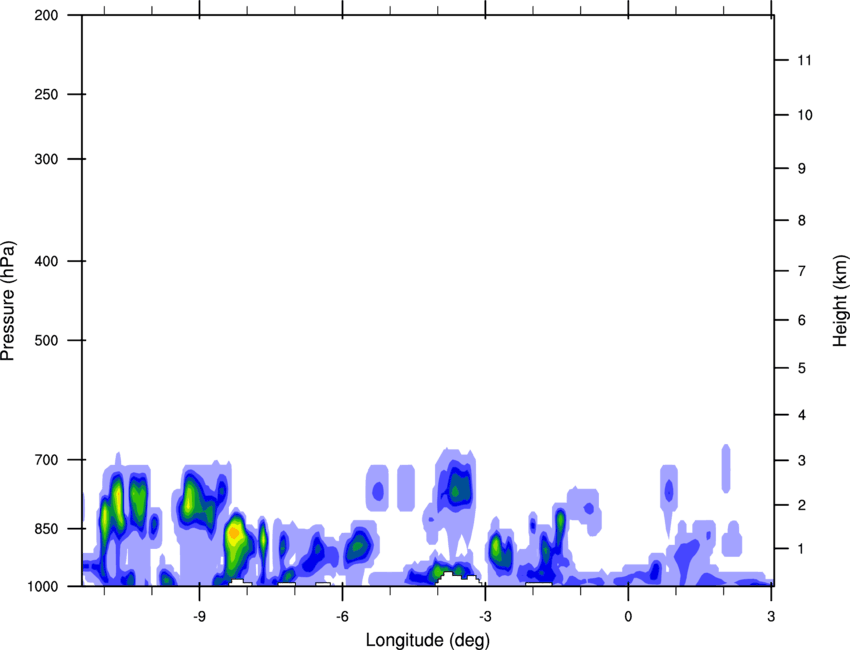This screenshot has height=650, width=850.
Task: Click the -3 longitude tick label
Action: tap(485, 616)
